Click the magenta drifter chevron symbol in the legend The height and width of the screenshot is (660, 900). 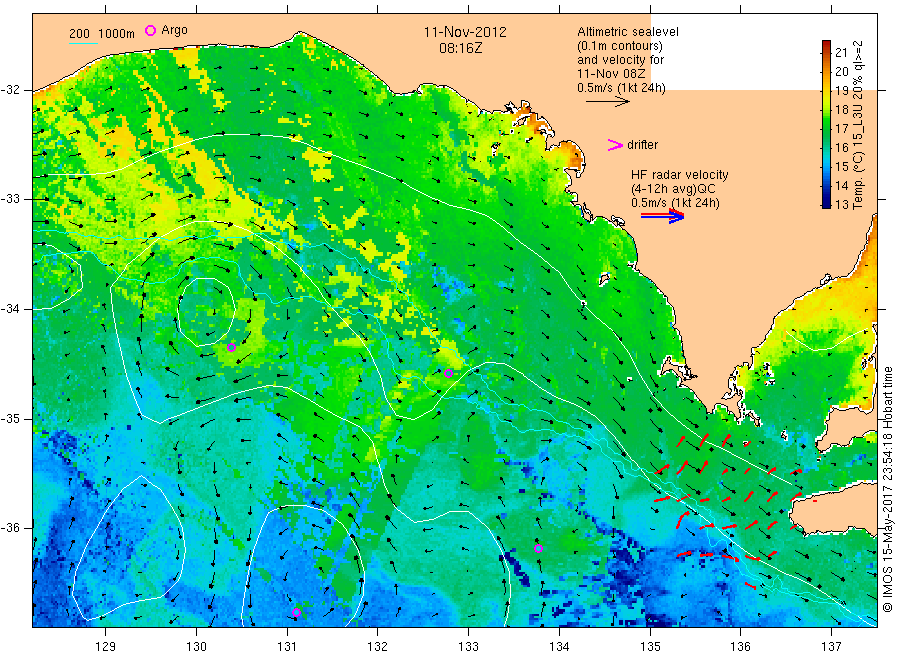615,145
